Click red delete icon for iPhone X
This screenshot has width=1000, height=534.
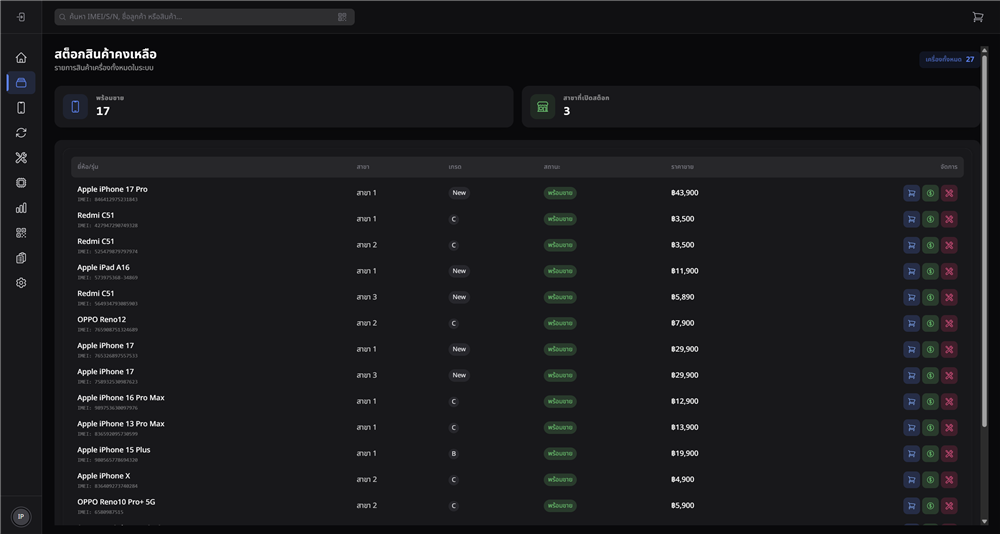tap(949, 480)
